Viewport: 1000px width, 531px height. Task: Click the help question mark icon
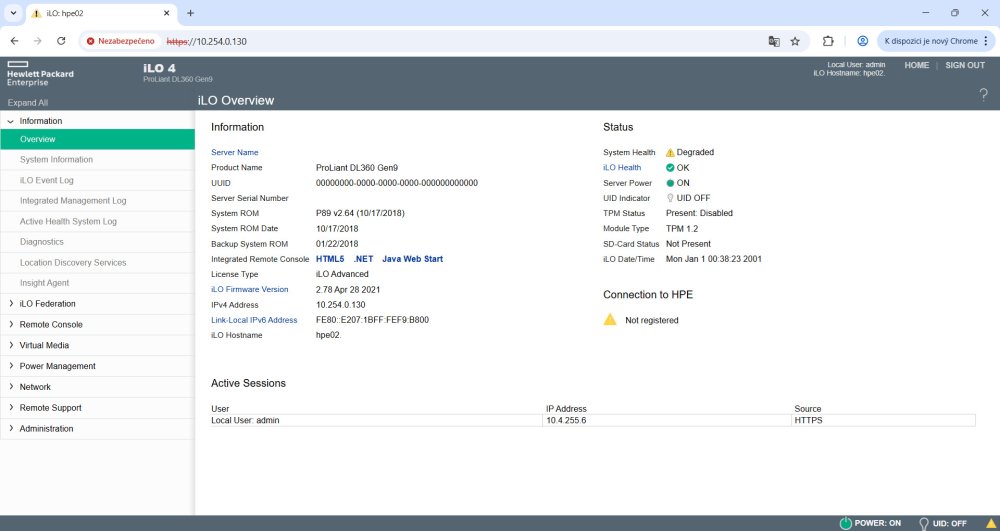pyautogui.click(x=983, y=95)
